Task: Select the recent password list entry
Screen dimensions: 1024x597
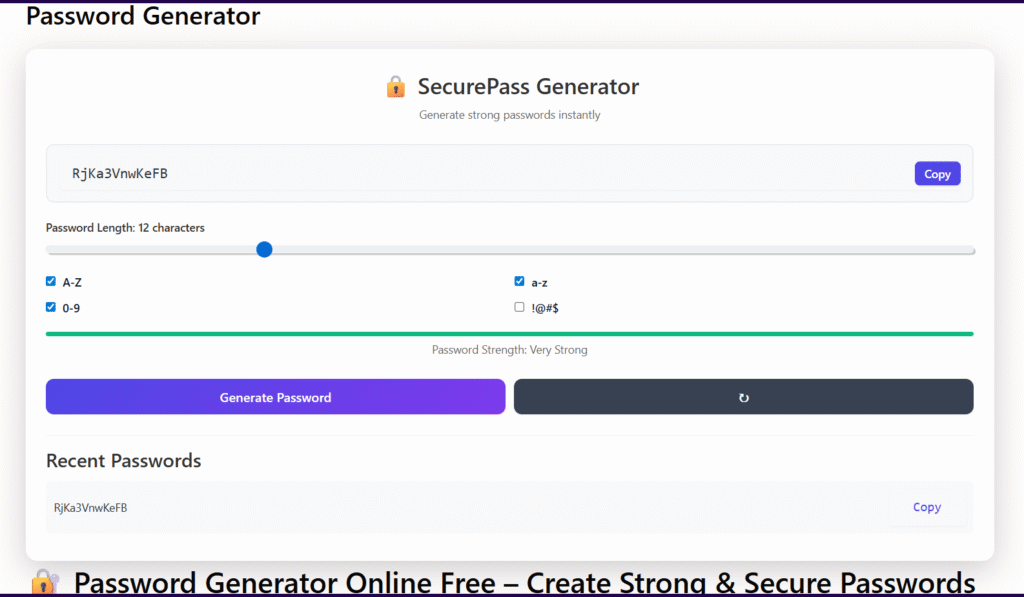Action: pos(300,507)
